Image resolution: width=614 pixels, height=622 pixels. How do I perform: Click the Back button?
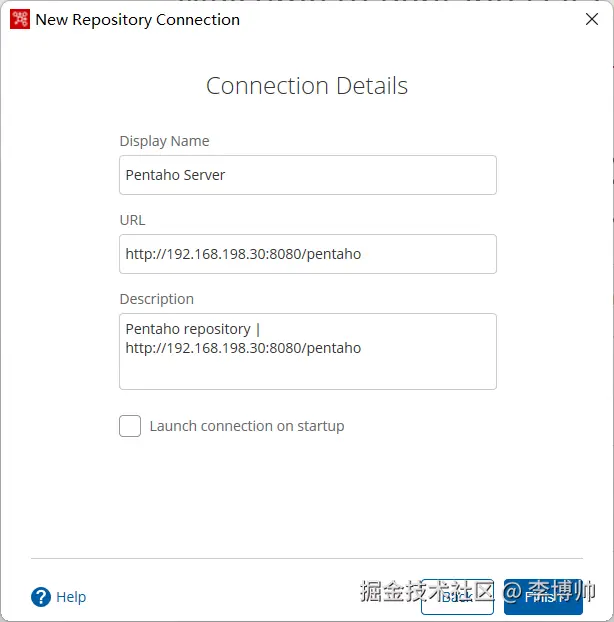pyautogui.click(x=457, y=597)
